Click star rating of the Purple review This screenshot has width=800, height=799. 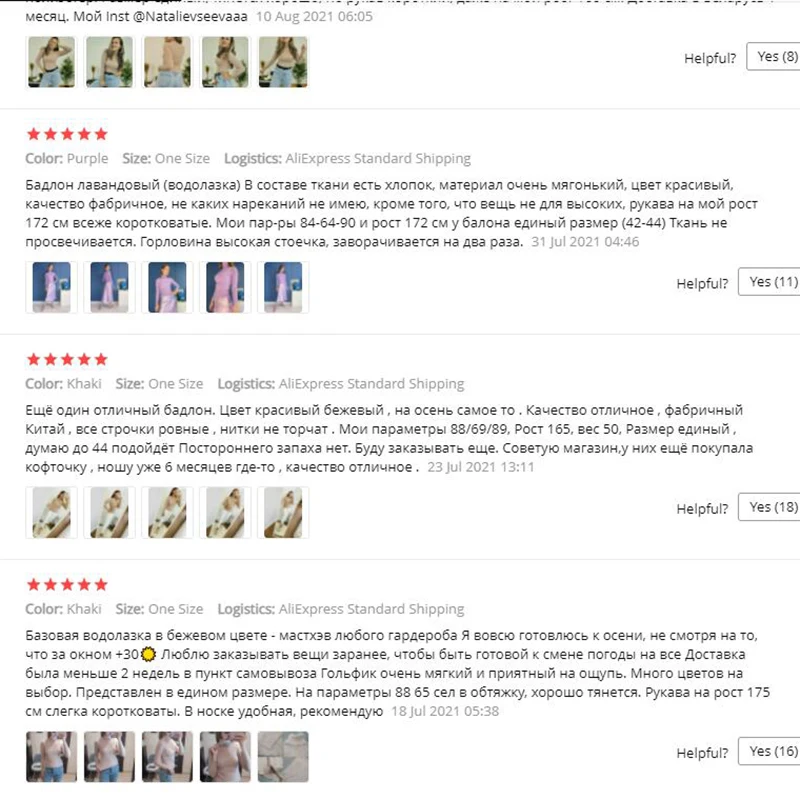[x=67, y=134]
